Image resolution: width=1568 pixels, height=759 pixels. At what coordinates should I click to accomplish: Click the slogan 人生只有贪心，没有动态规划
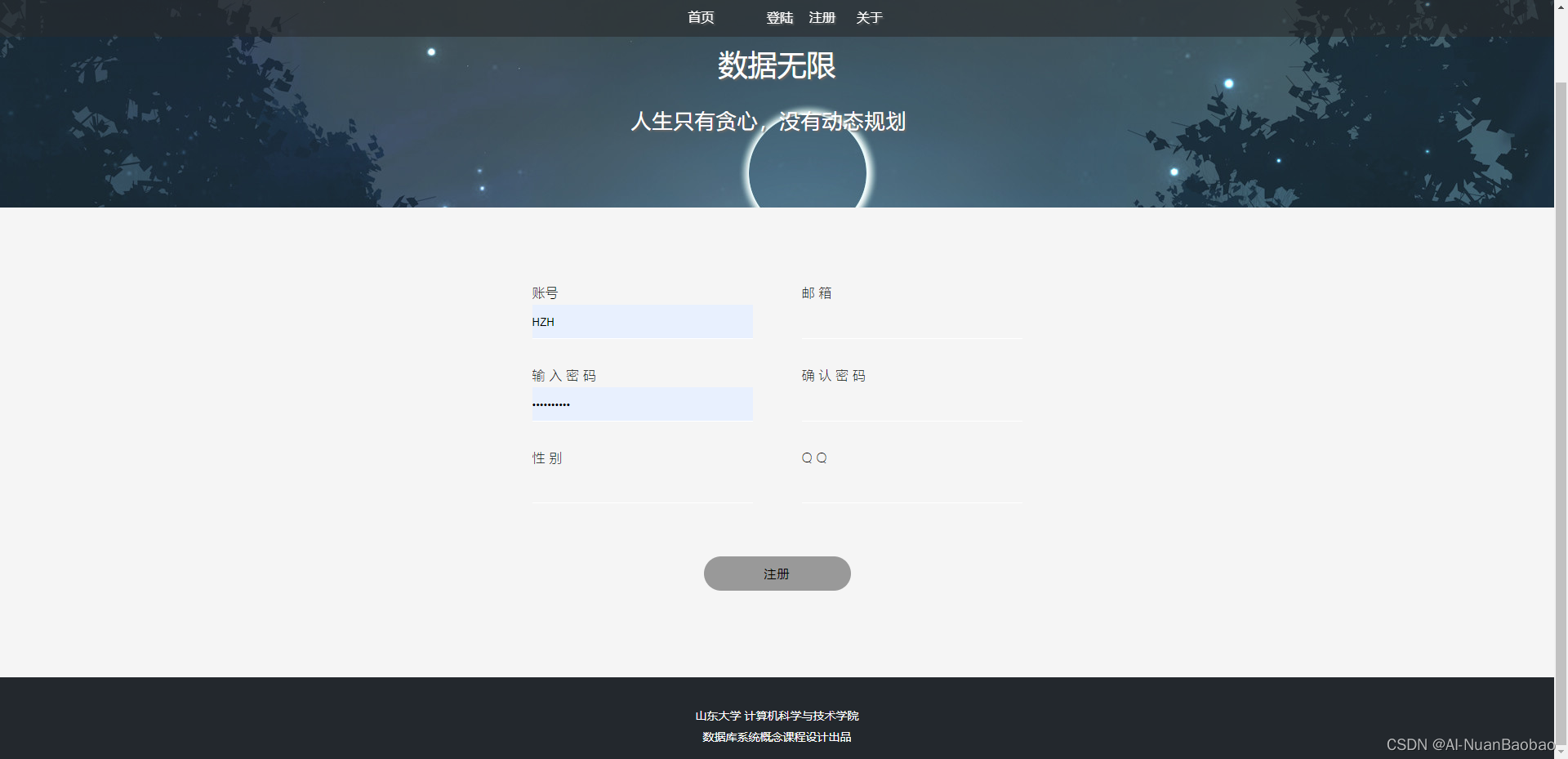(768, 122)
